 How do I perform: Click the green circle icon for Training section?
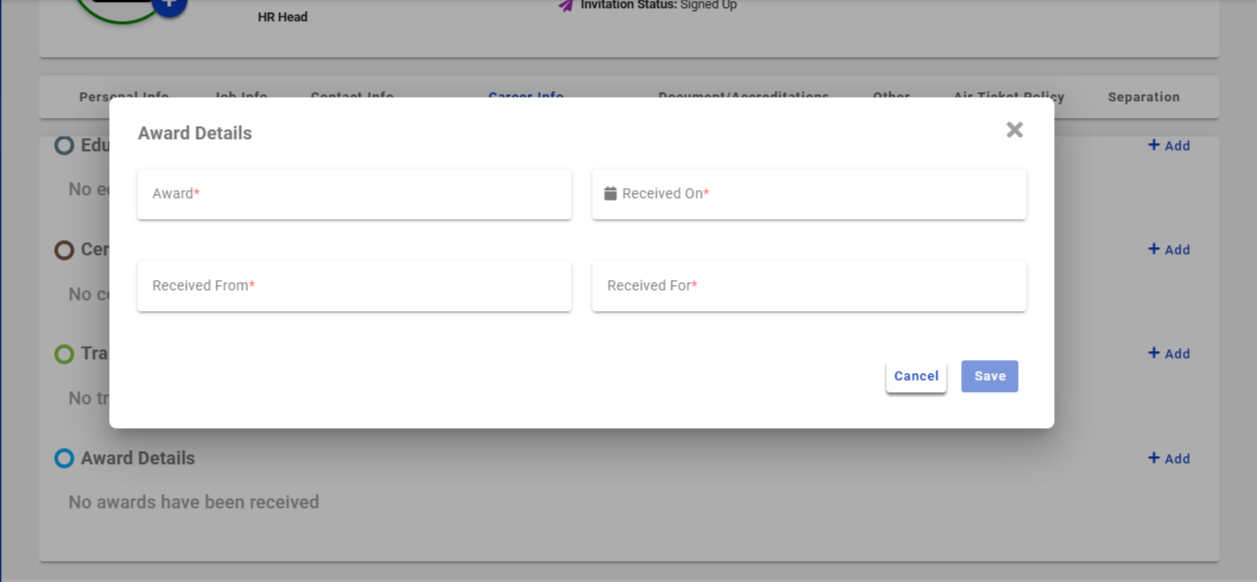pyautogui.click(x=64, y=354)
